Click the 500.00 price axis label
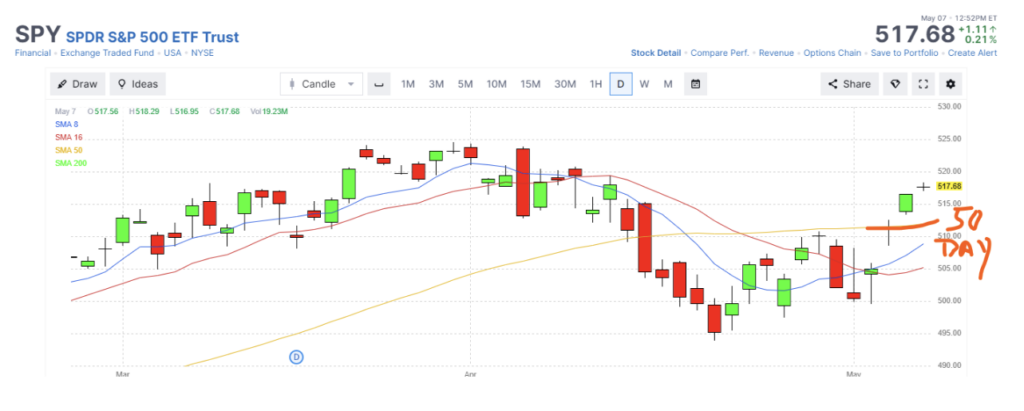The image size is (1024, 411). tap(948, 301)
